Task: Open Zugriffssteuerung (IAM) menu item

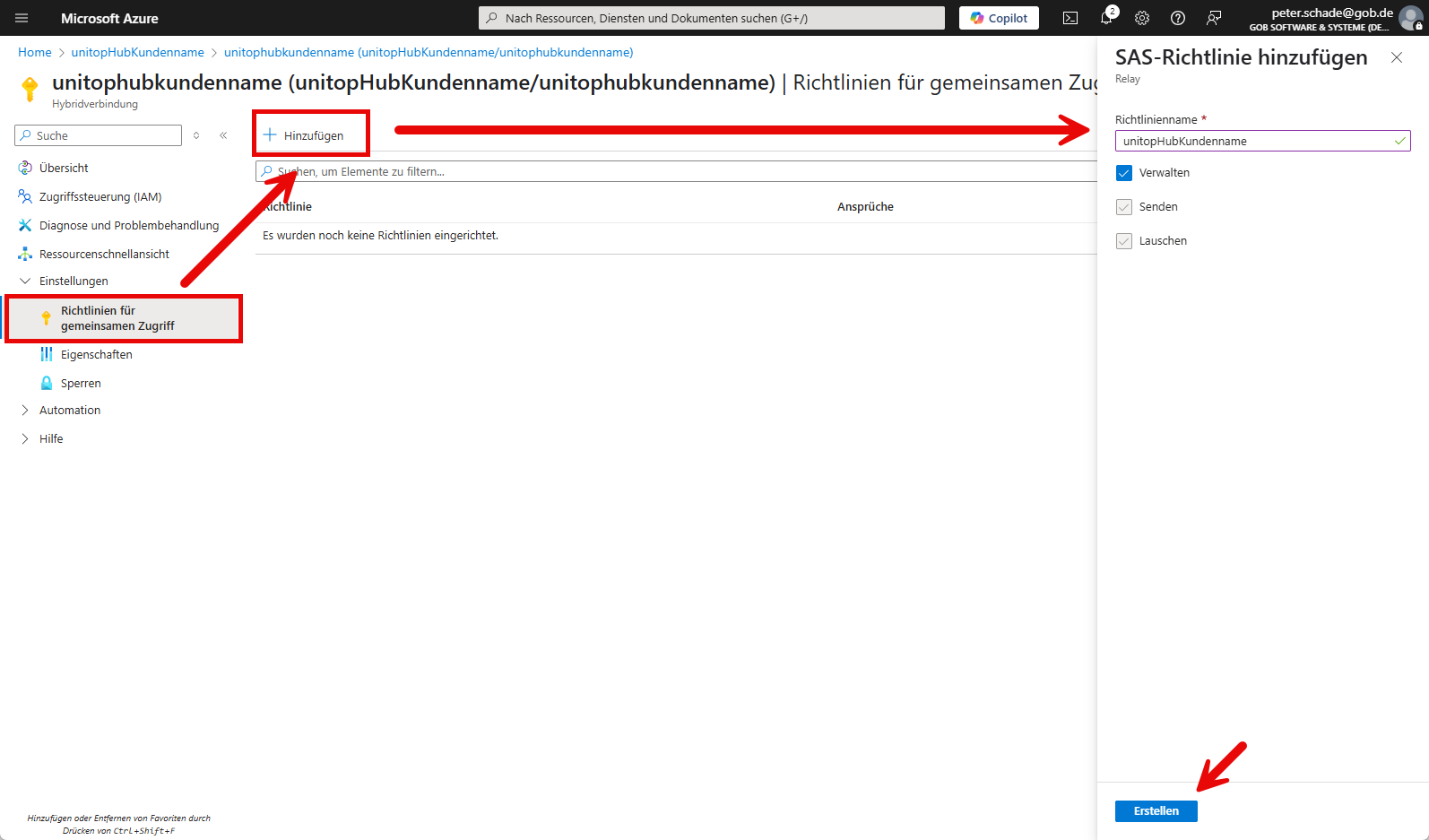Action: tap(100, 196)
